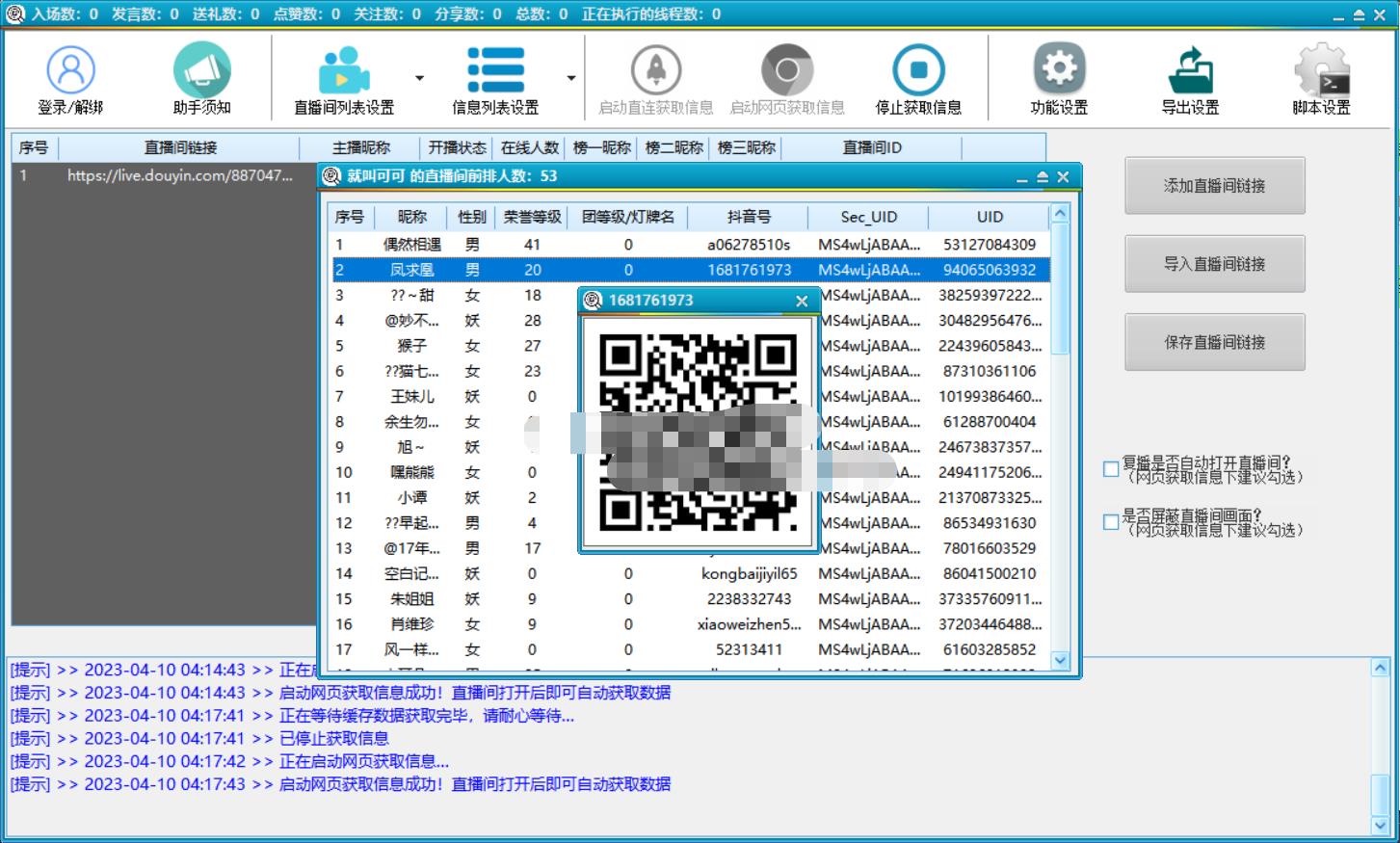Open the 登录/解绑 login tool

[68, 77]
